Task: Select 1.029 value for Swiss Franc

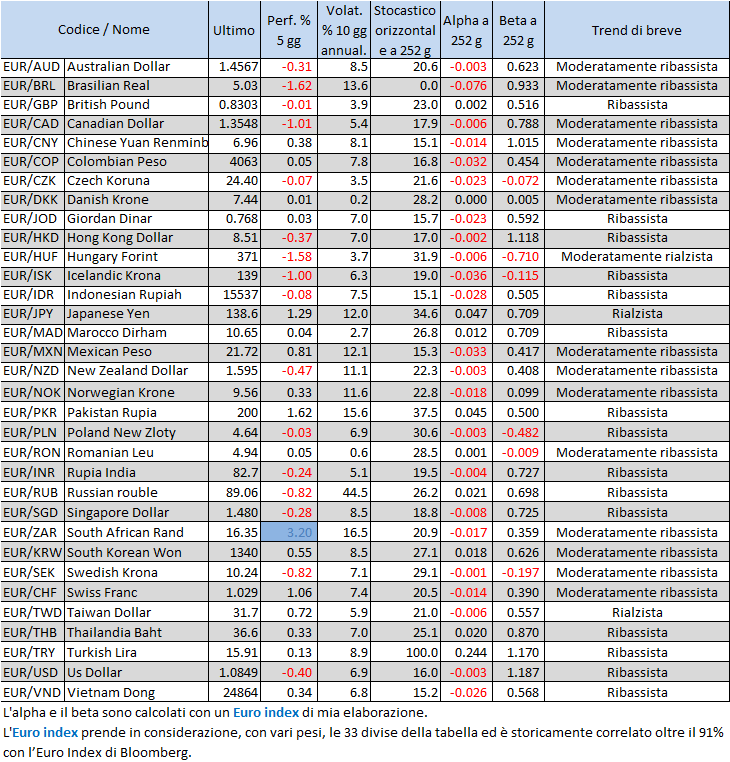Action: 234,592
